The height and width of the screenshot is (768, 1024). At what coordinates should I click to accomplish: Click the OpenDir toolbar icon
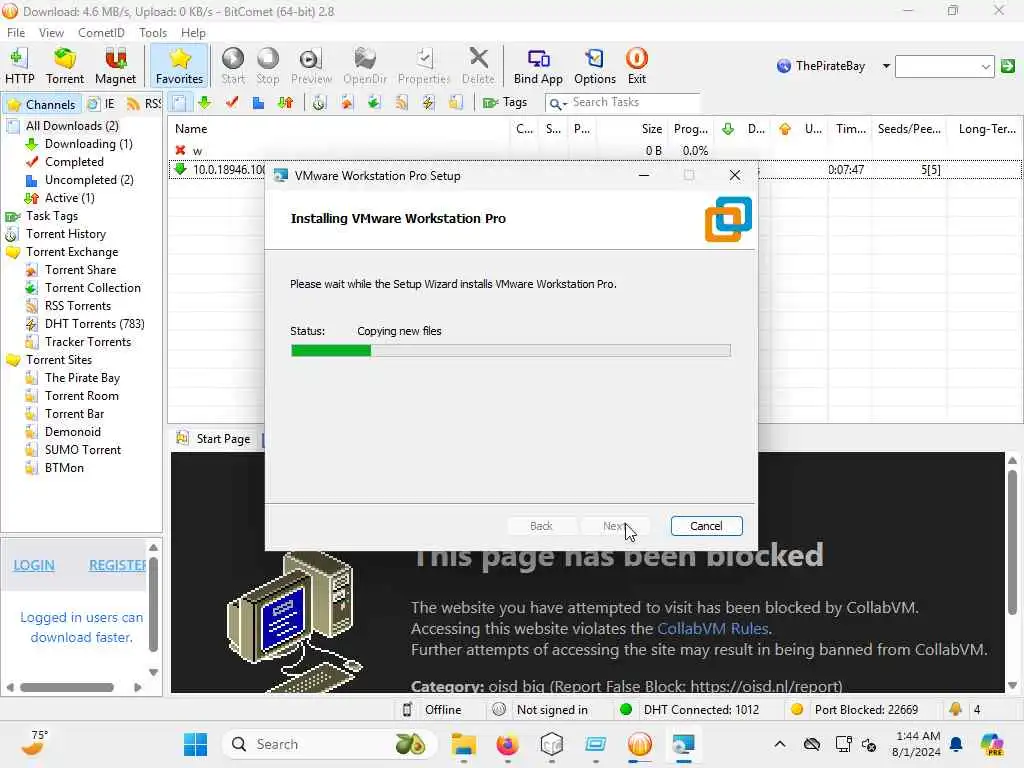pos(364,66)
